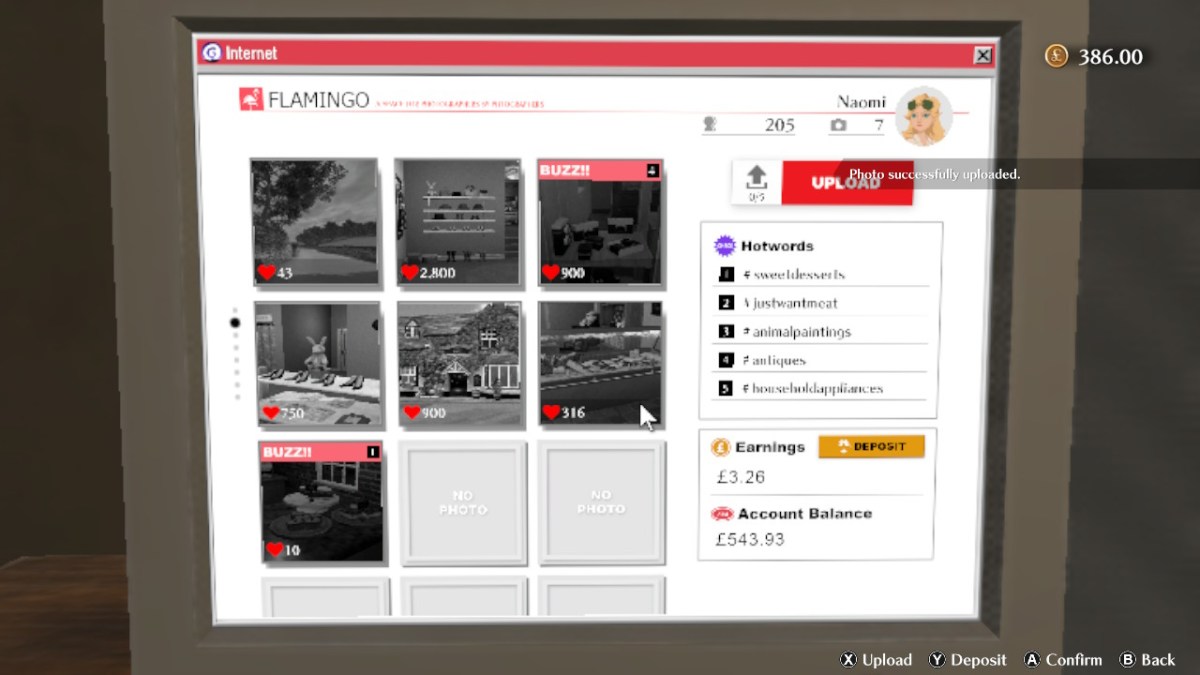Click the Internet browser G icon
1200x675 pixels.
point(211,53)
